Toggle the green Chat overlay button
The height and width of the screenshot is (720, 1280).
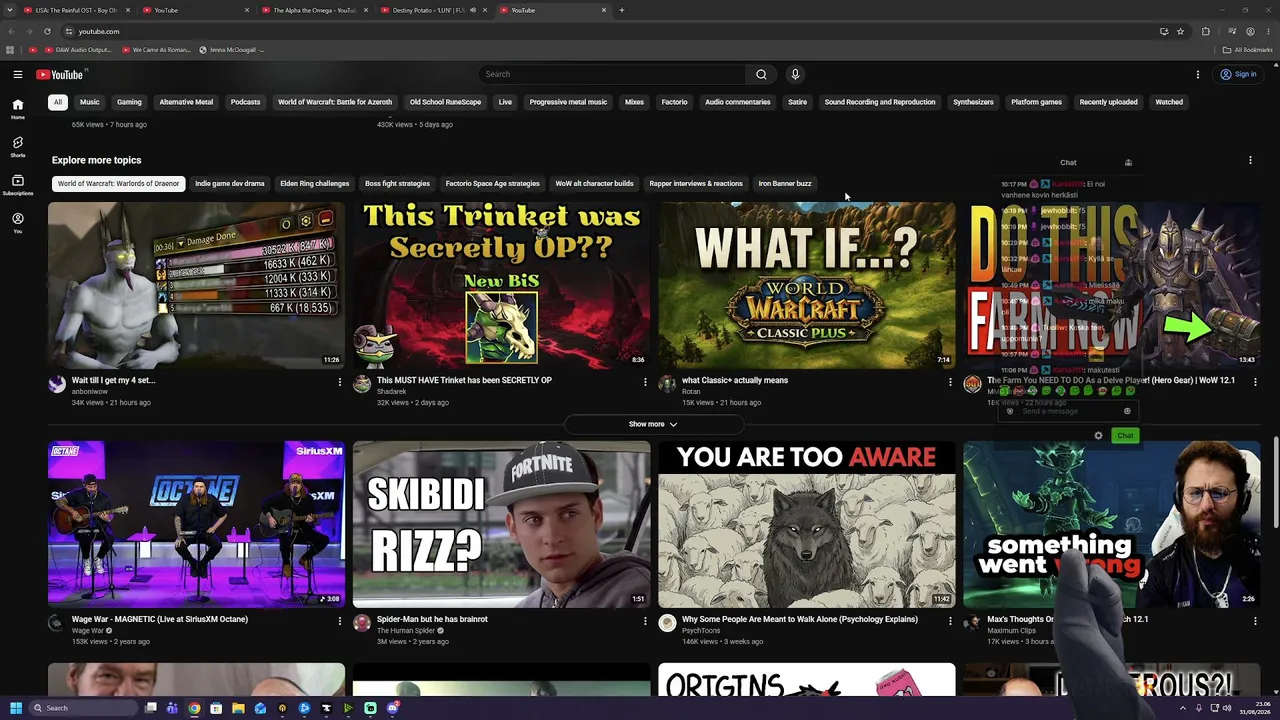(1125, 436)
